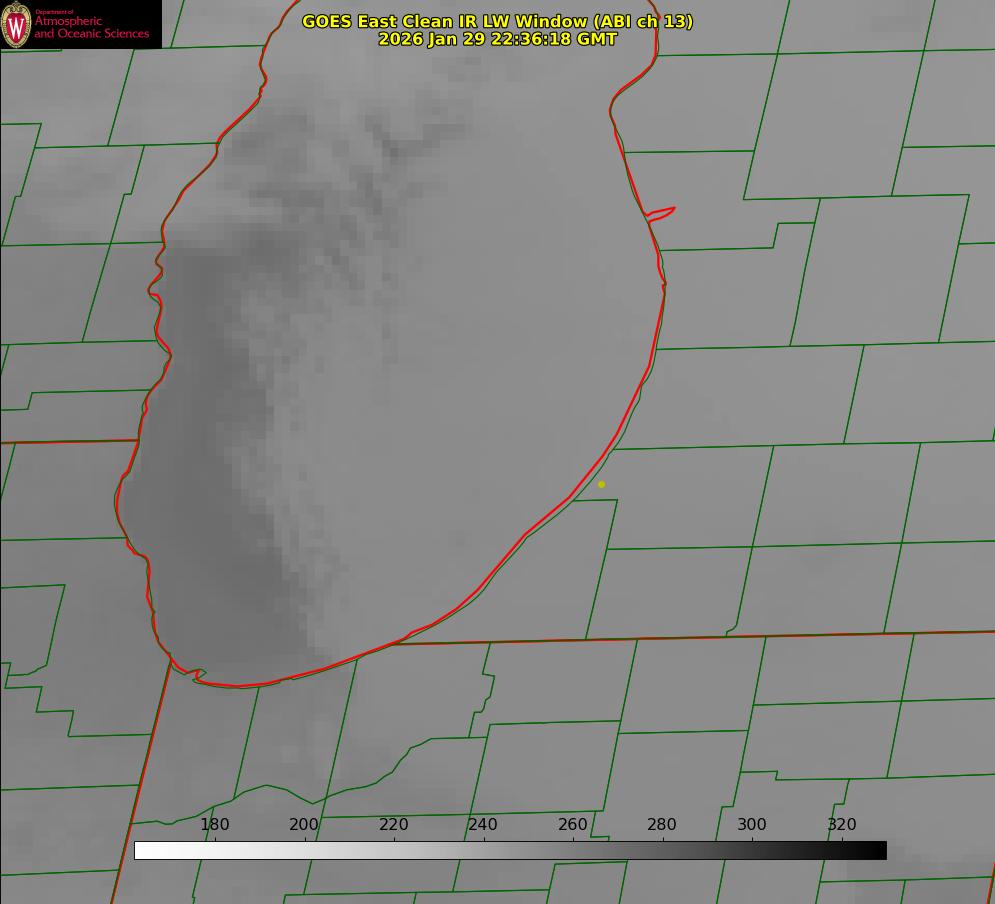The width and height of the screenshot is (995, 904).
Task: Click the 2026 Jan 29 timestamp text
Action: (x=497, y=39)
